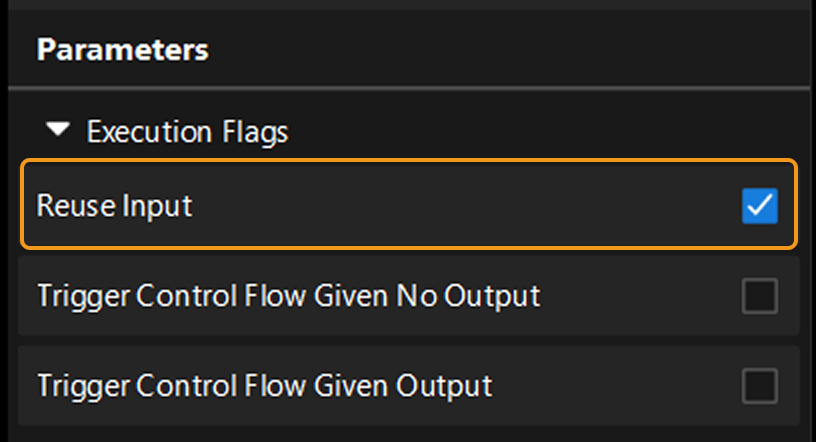
Task: Select the Trigger Control Flow Given No Output row
Action: pos(400,296)
